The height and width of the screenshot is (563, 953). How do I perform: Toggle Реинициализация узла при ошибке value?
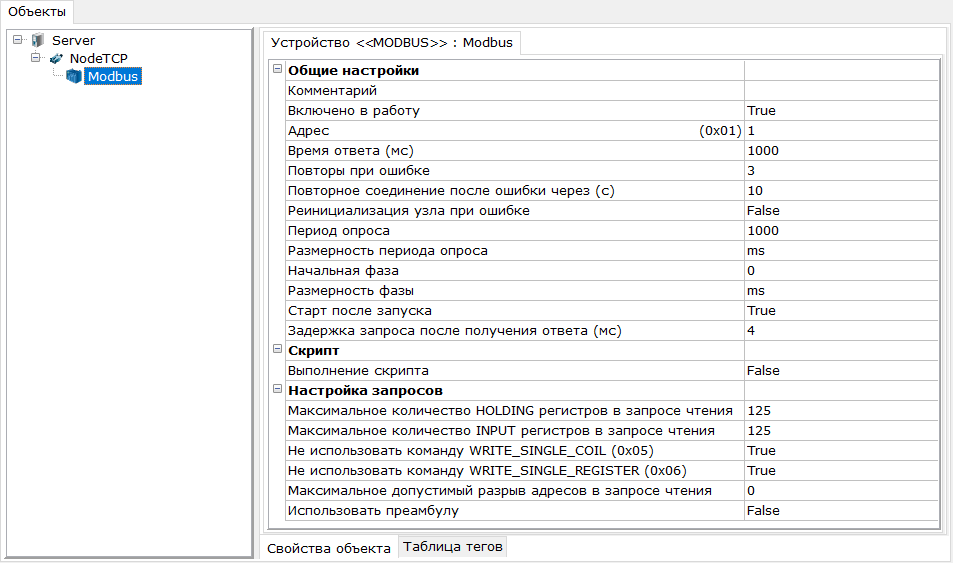point(840,211)
